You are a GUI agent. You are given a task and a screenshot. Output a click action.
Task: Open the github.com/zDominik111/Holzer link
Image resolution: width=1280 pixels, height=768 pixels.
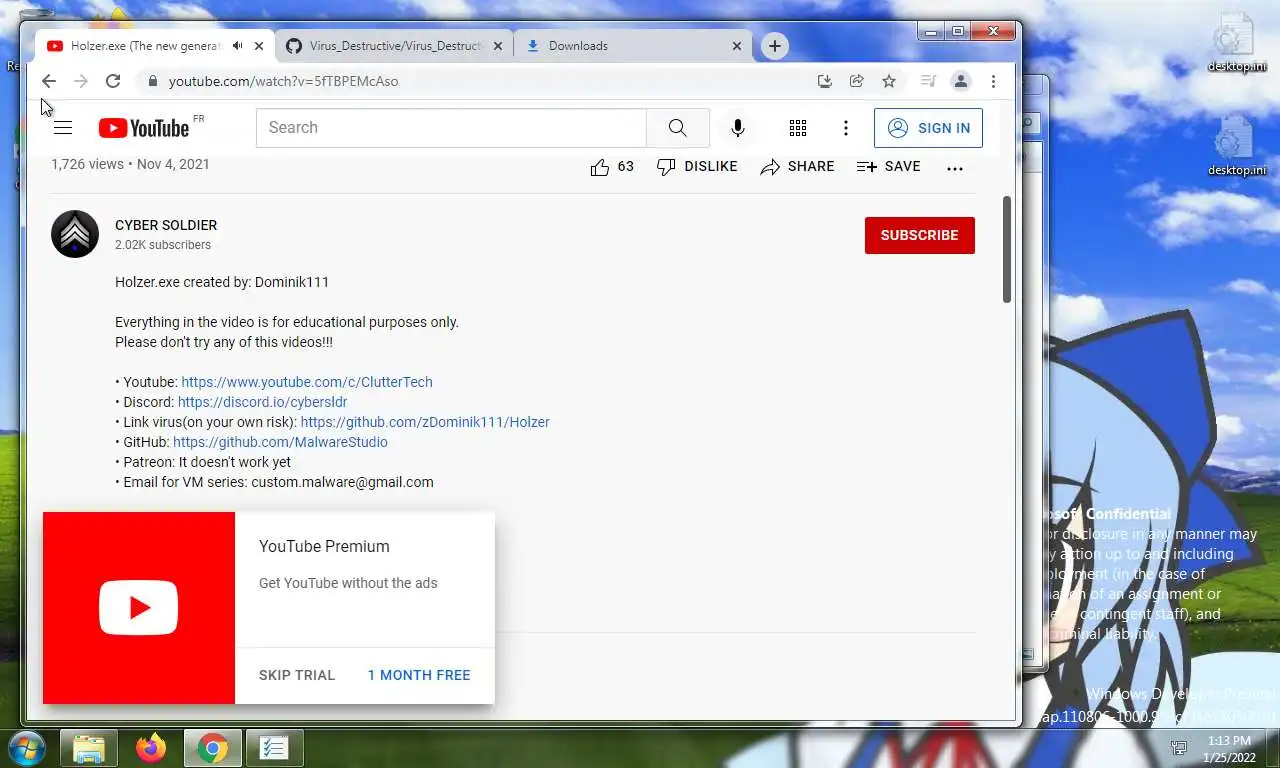pyautogui.click(x=425, y=422)
